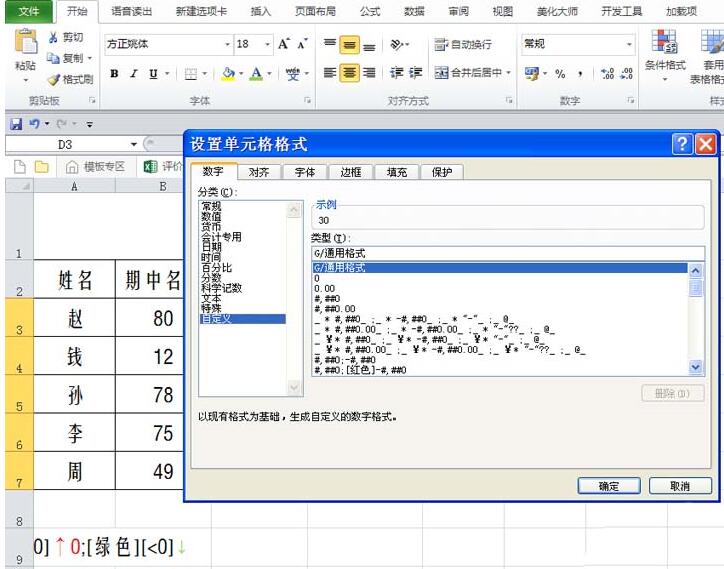The width and height of the screenshot is (724, 569).
Task: Click the Undo arrow icon
Action: pos(34,124)
